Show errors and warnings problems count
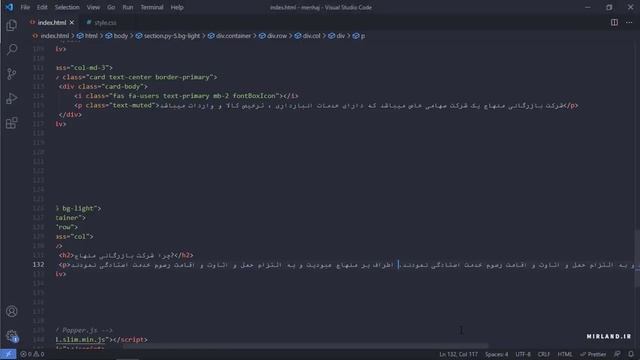 [32, 354]
